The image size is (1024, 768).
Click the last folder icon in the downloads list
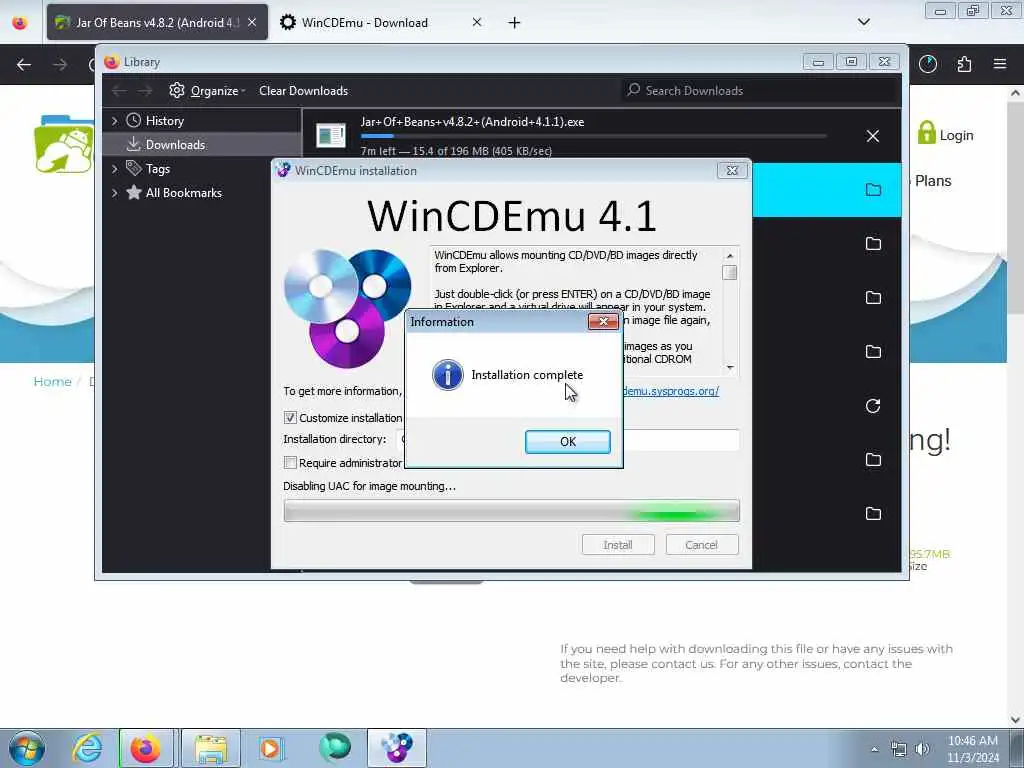tap(873, 513)
